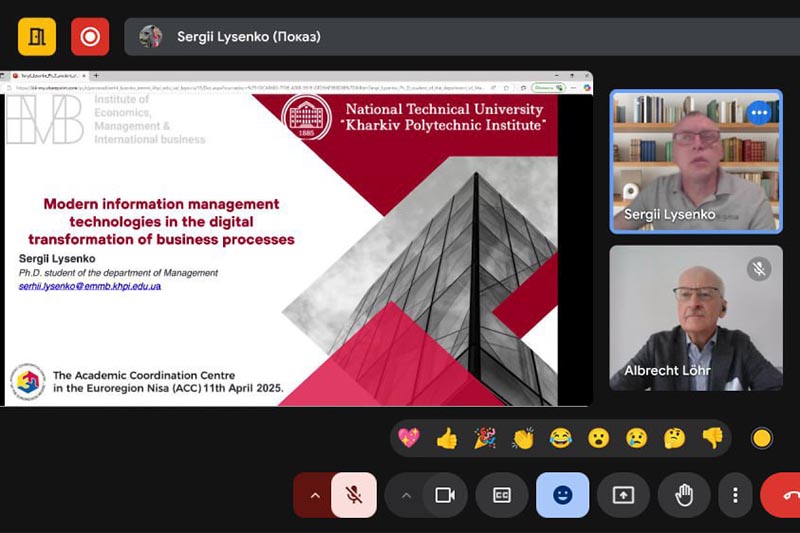Send crying face reaction
Viewport: 800px width, 533px height.
tap(636, 438)
